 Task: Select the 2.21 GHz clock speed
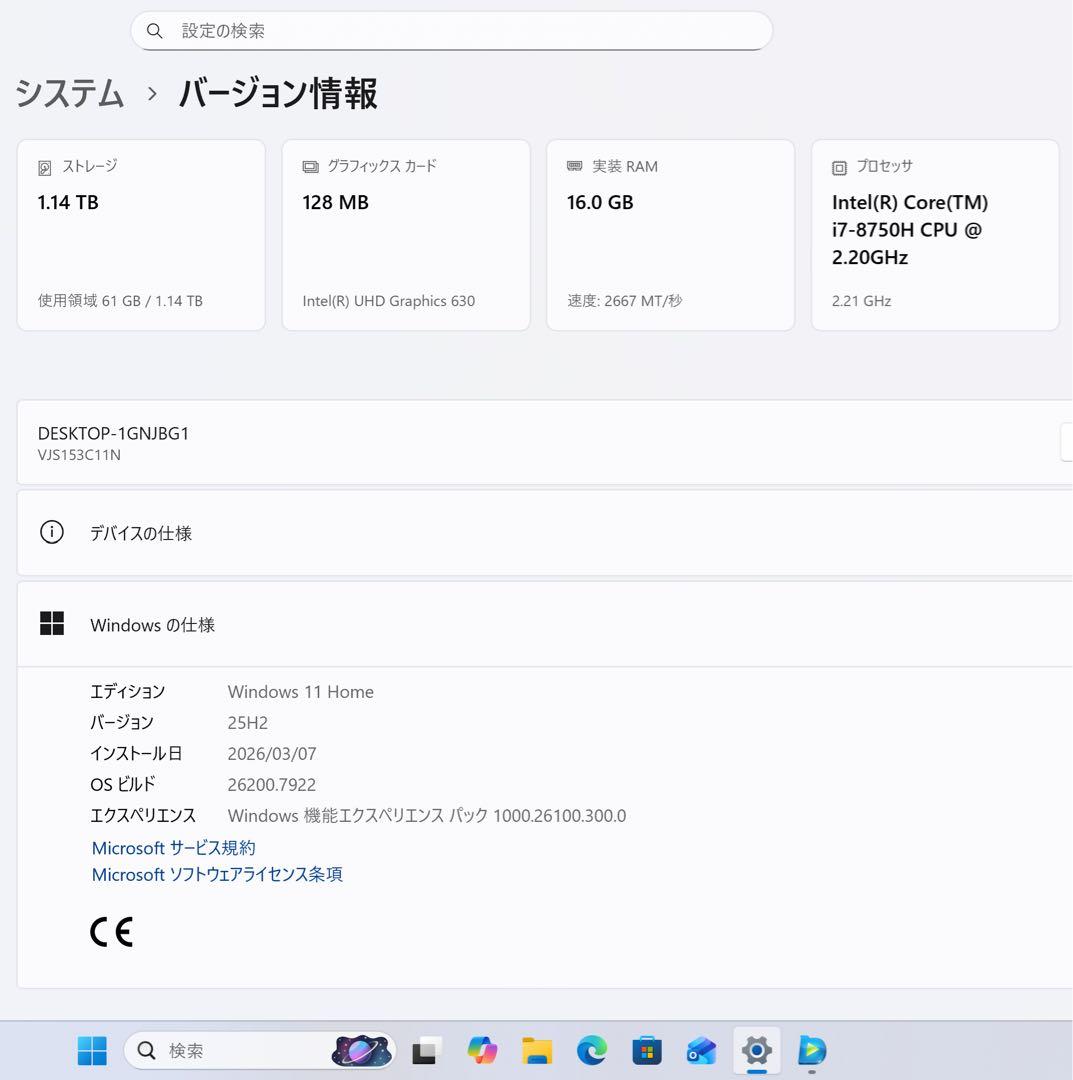862,301
